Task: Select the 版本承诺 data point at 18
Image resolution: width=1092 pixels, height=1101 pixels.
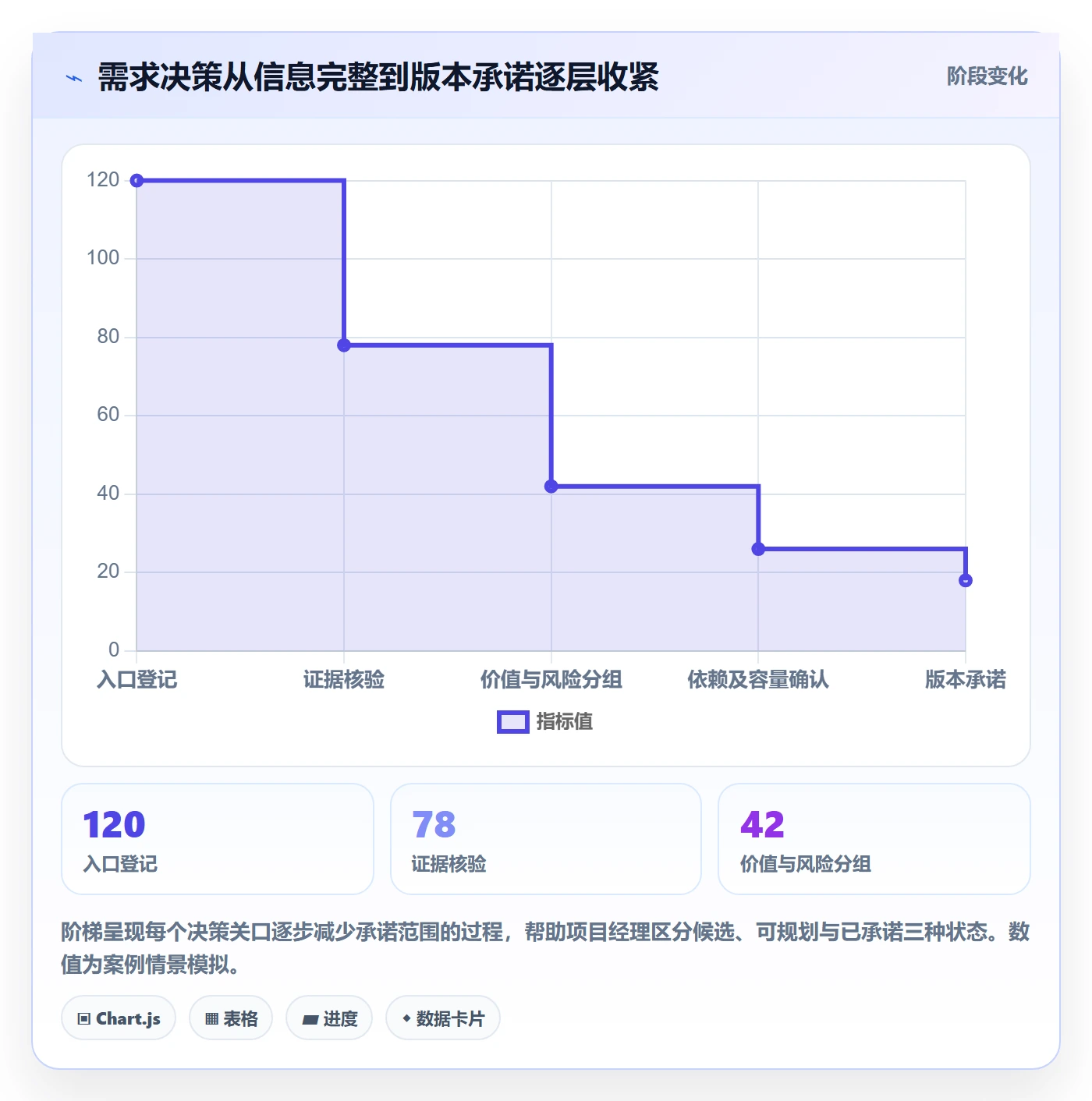Action: tap(966, 580)
